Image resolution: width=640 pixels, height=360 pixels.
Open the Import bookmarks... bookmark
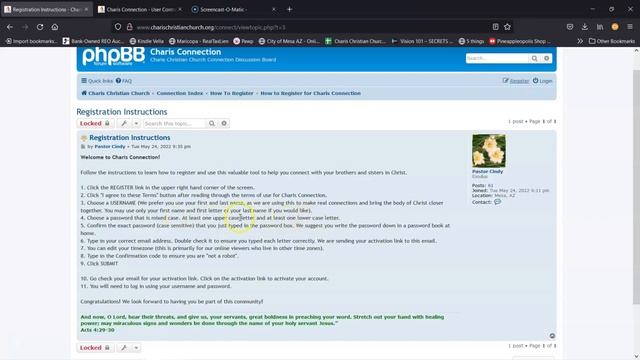tap(31, 41)
